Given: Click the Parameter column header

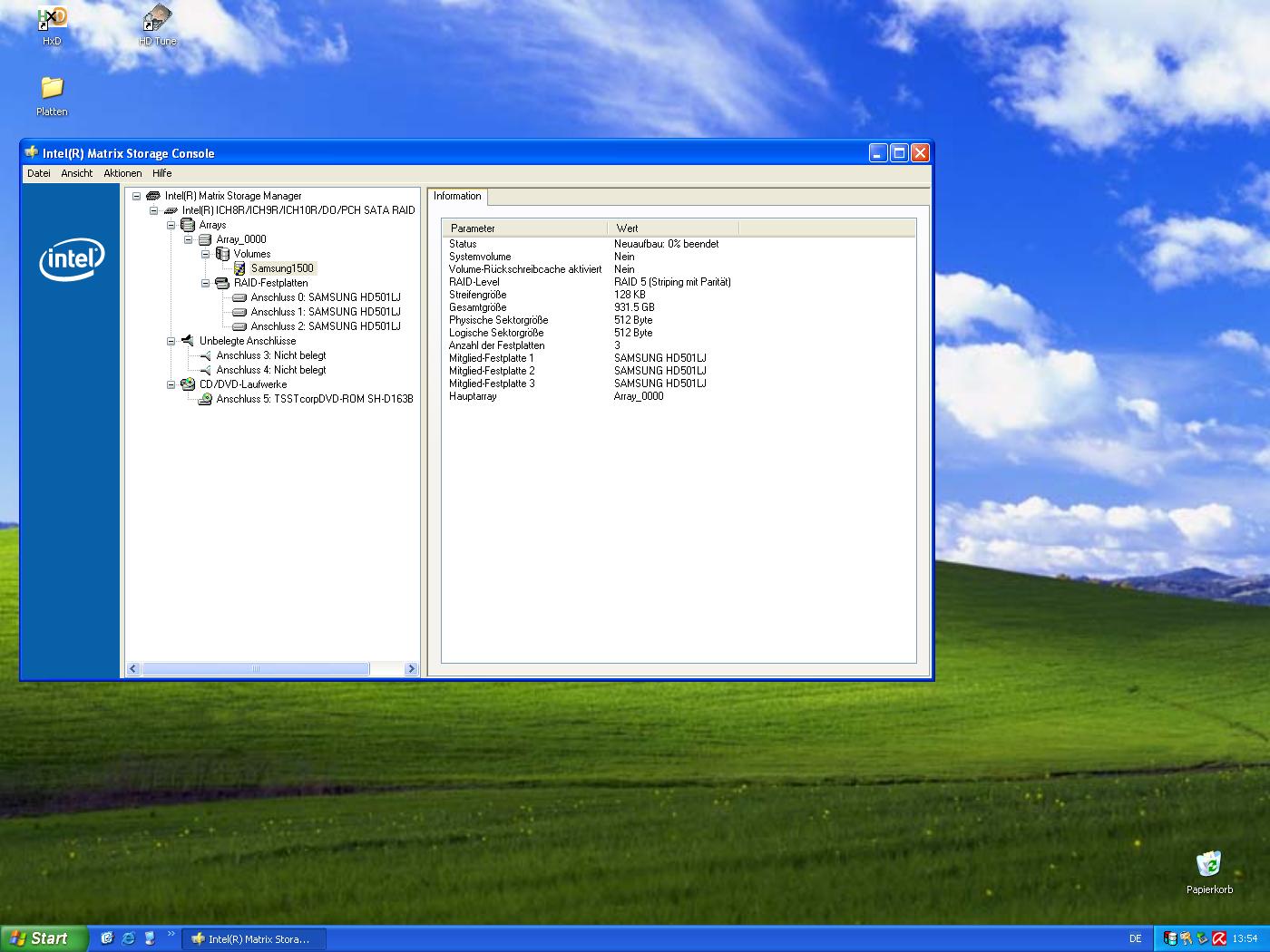Looking at the screenshot, I should [524, 228].
